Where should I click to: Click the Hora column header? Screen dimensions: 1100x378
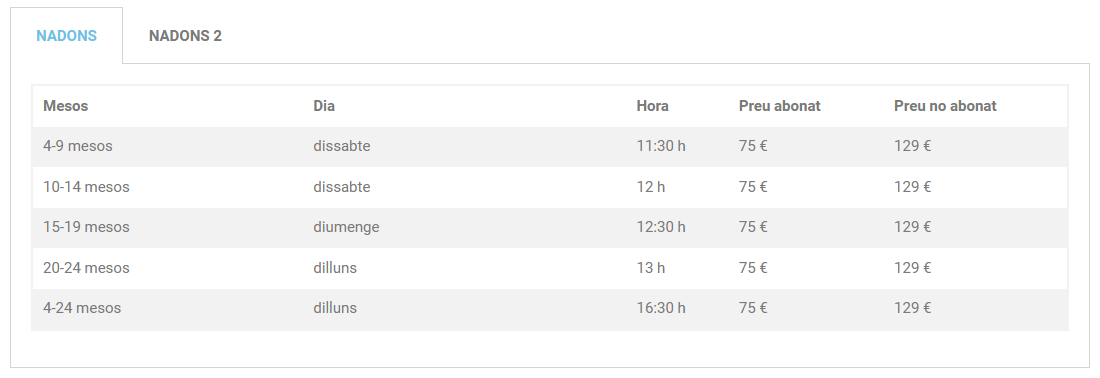coord(652,106)
